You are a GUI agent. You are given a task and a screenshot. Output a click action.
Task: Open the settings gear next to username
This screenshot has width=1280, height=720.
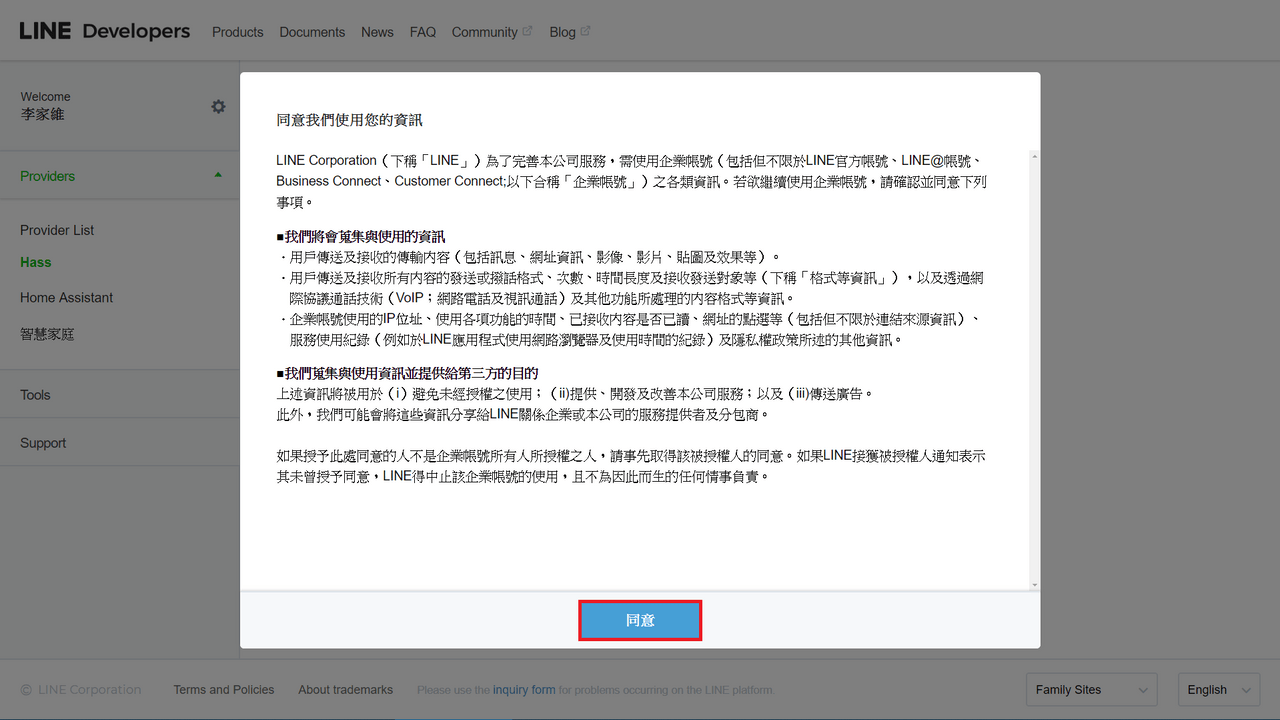click(x=218, y=106)
